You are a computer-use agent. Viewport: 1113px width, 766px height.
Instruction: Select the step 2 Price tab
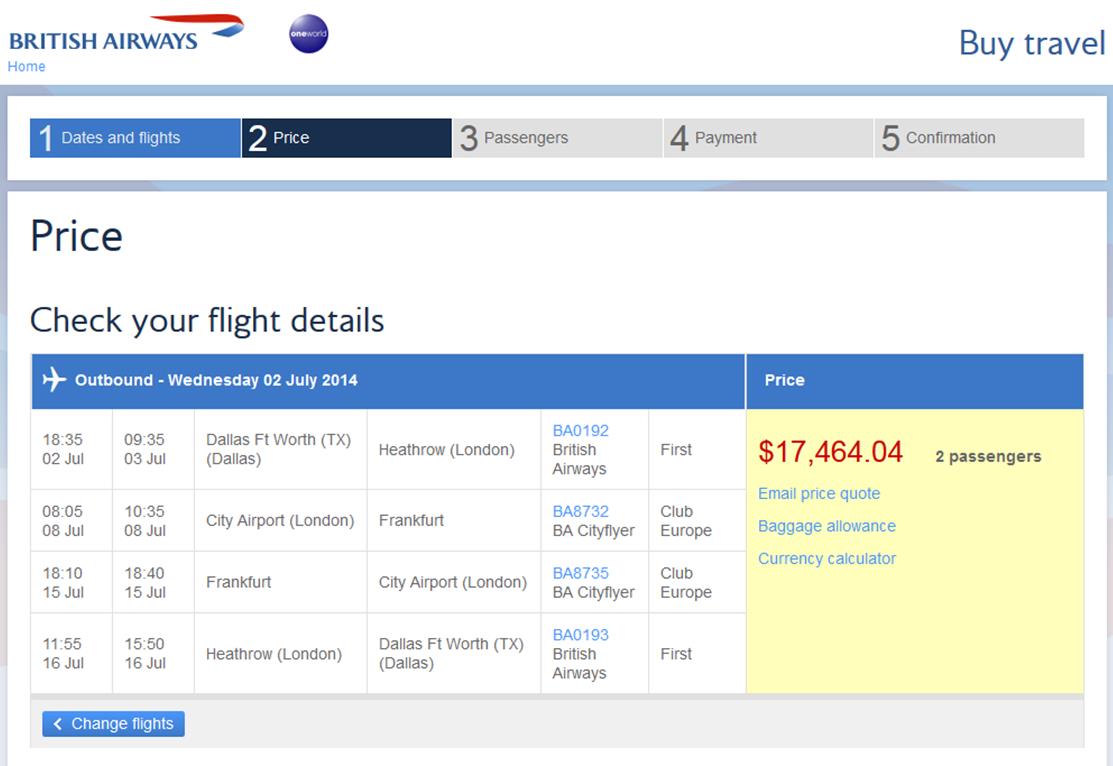click(x=346, y=138)
